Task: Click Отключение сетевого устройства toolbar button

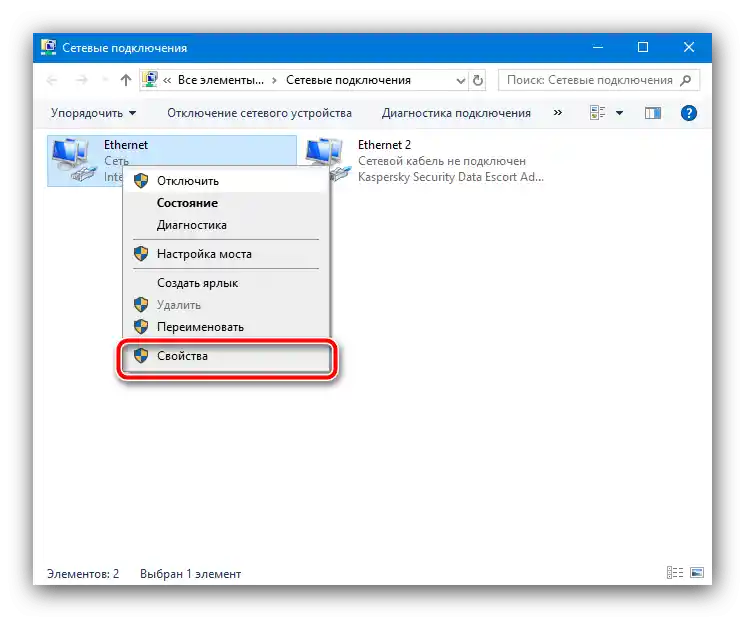Action: click(x=259, y=113)
